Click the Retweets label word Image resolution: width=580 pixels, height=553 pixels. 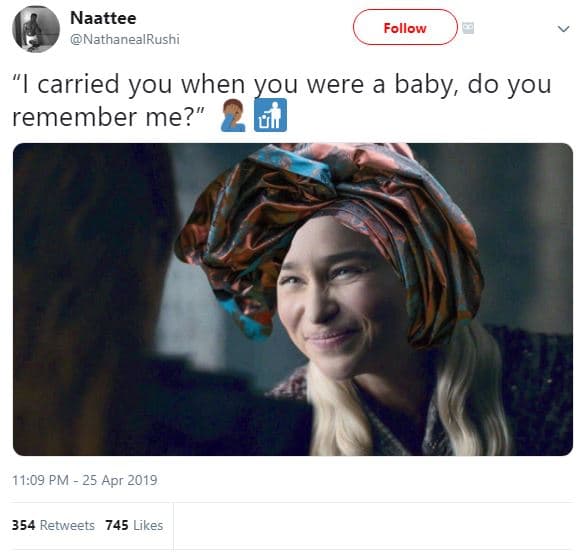pos(67,525)
